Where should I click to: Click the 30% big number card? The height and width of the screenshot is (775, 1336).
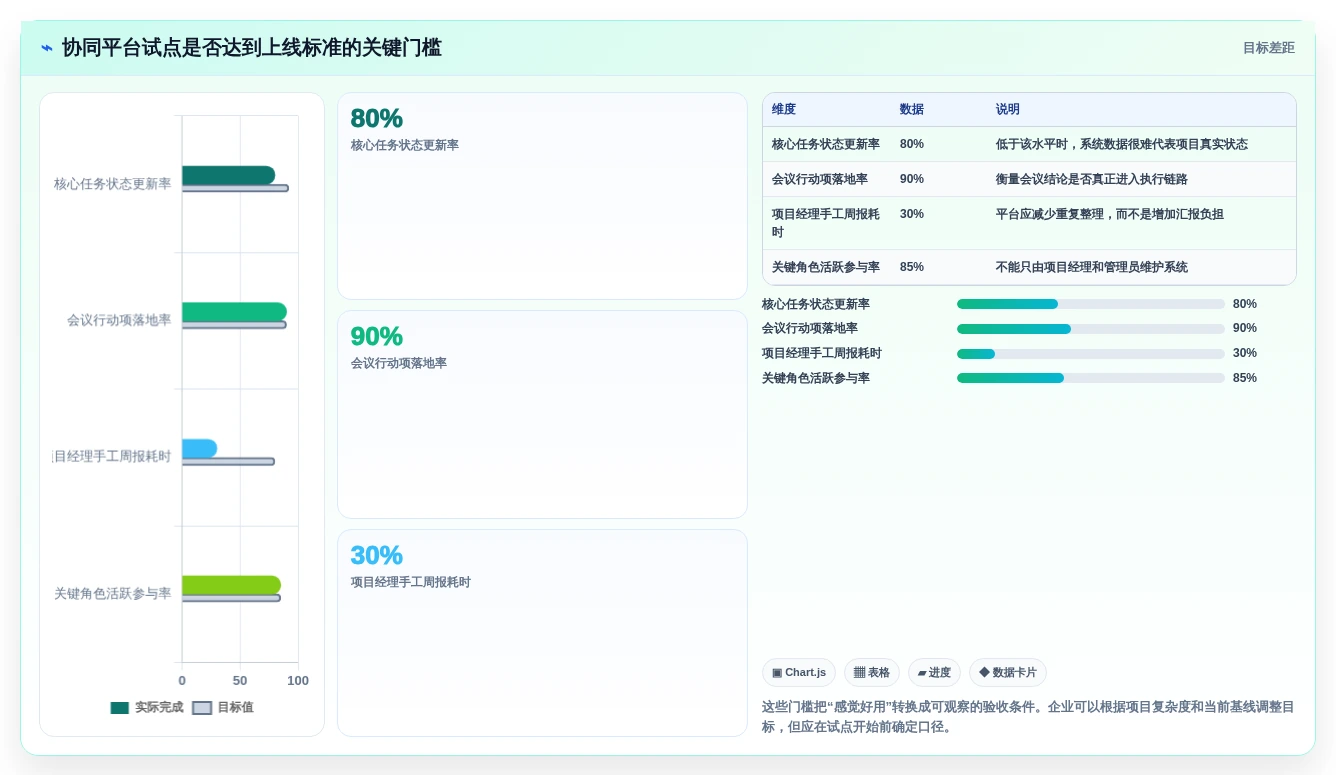[x=542, y=633]
